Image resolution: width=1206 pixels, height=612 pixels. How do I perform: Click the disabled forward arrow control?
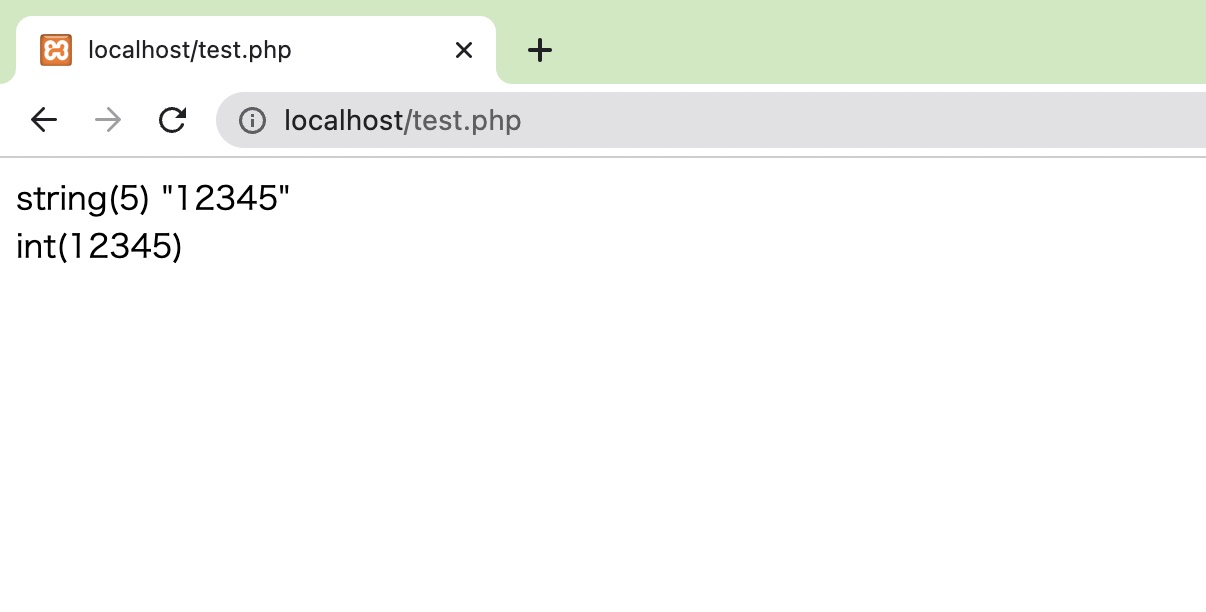point(107,119)
